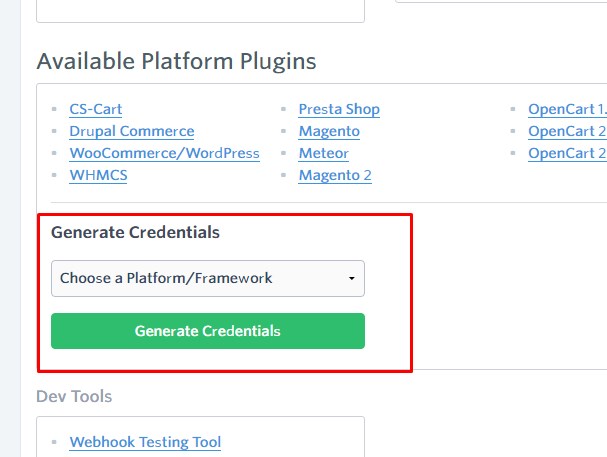Click the green Generate Credentials button
This screenshot has width=607, height=457.
[208, 331]
